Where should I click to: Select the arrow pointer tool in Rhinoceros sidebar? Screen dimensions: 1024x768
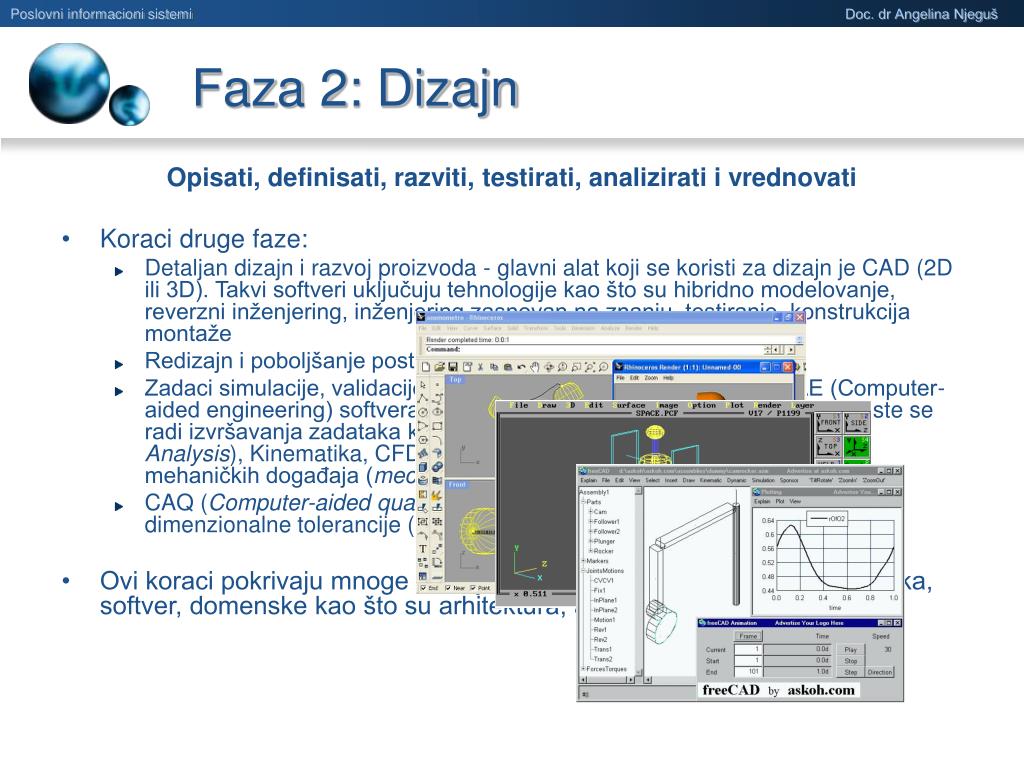423,385
